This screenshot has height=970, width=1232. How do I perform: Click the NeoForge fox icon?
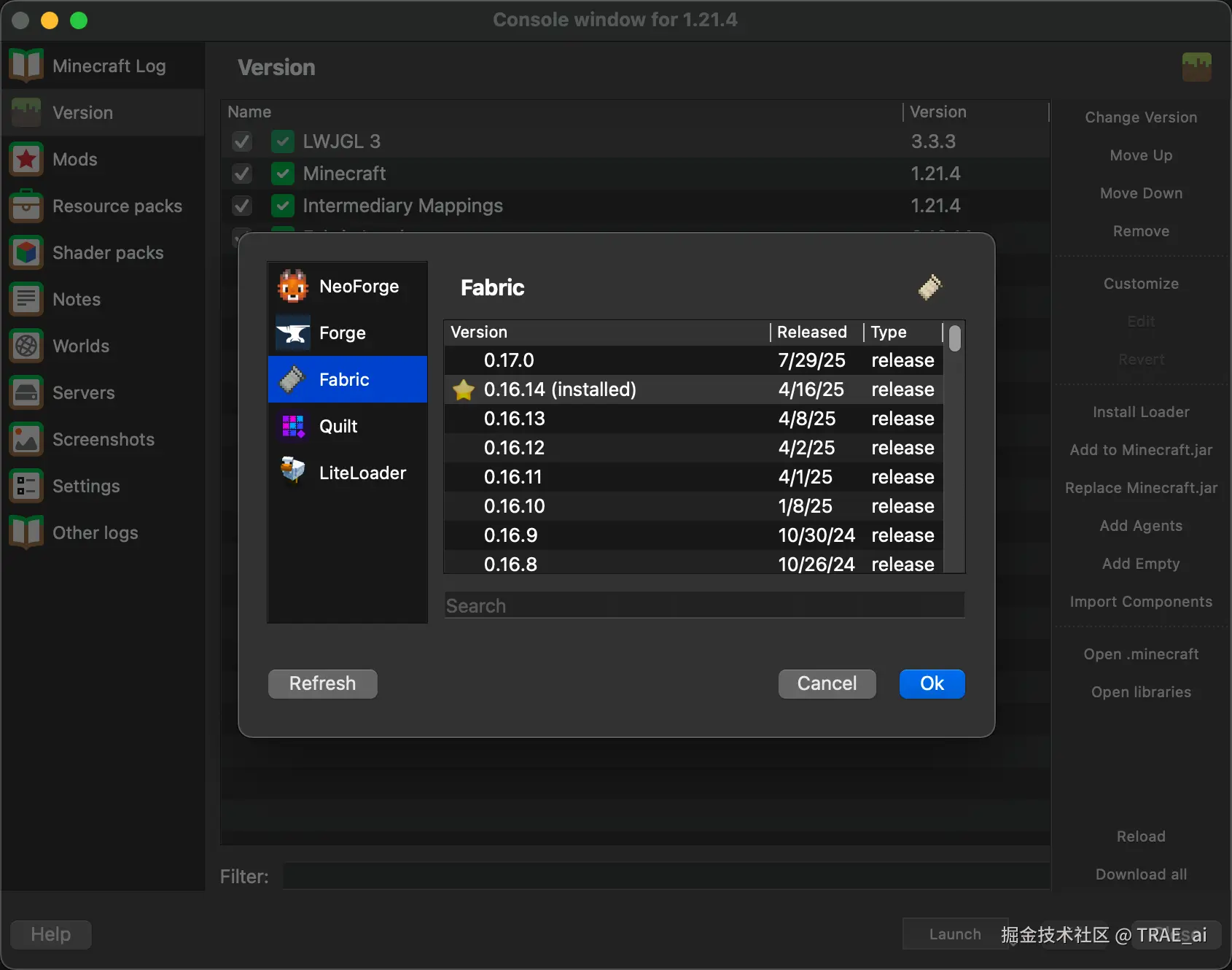click(293, 286)
